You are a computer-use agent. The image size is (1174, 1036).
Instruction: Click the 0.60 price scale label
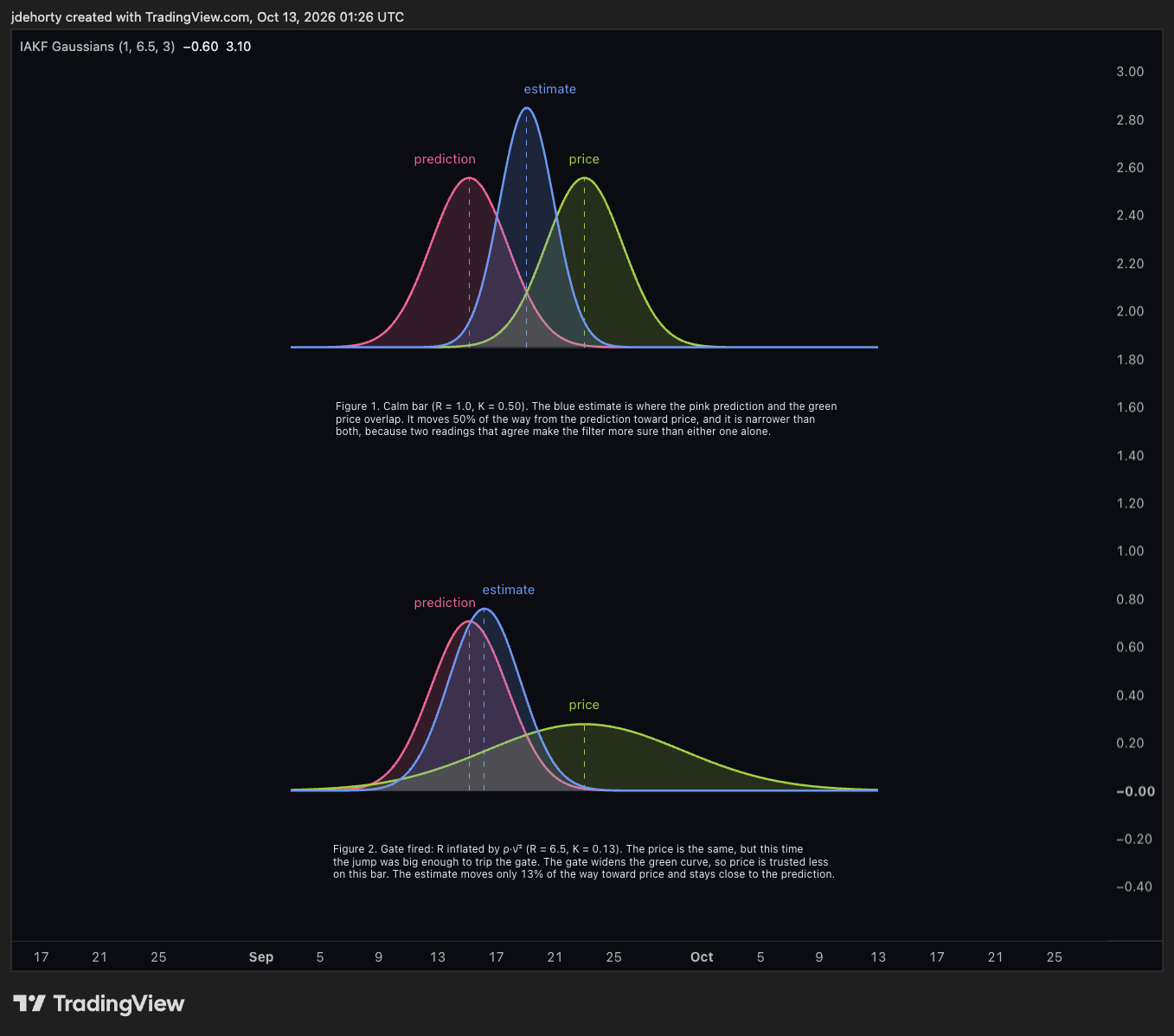[1130, 647]
